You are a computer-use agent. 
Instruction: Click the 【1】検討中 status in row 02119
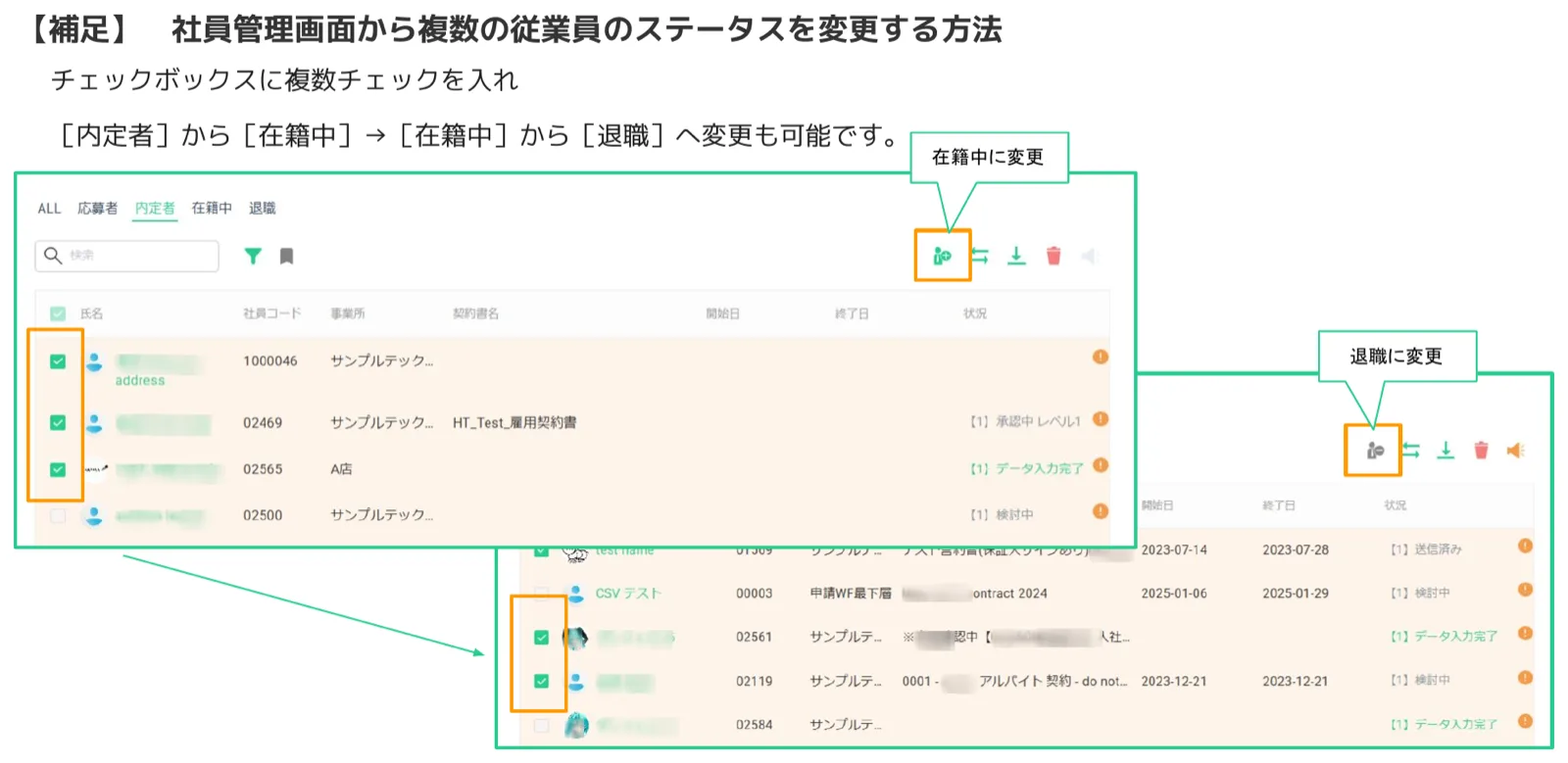[1420, 680]
